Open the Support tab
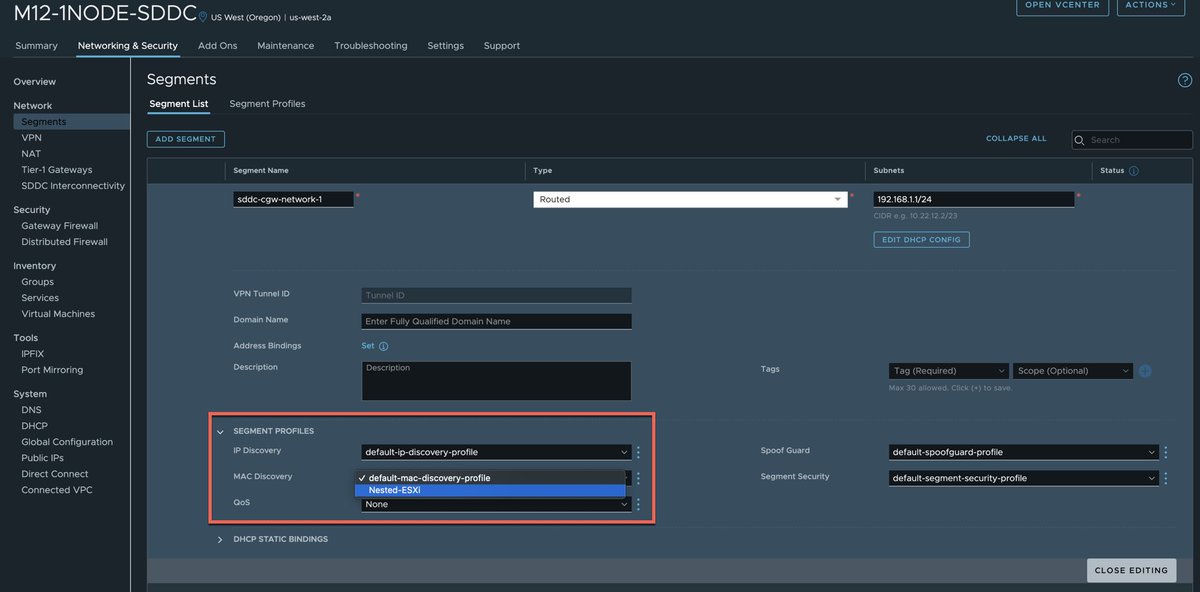The width and height of the screenshot is (1200, 592). tap(501, 46)
